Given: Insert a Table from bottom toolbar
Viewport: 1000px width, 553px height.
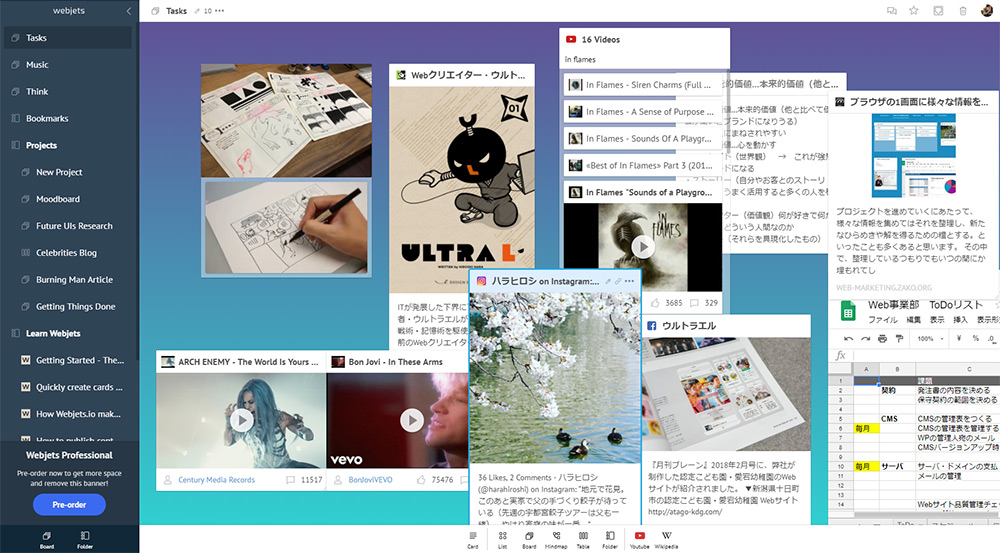Looking at the screenshot, I should (x=583, y=540).
